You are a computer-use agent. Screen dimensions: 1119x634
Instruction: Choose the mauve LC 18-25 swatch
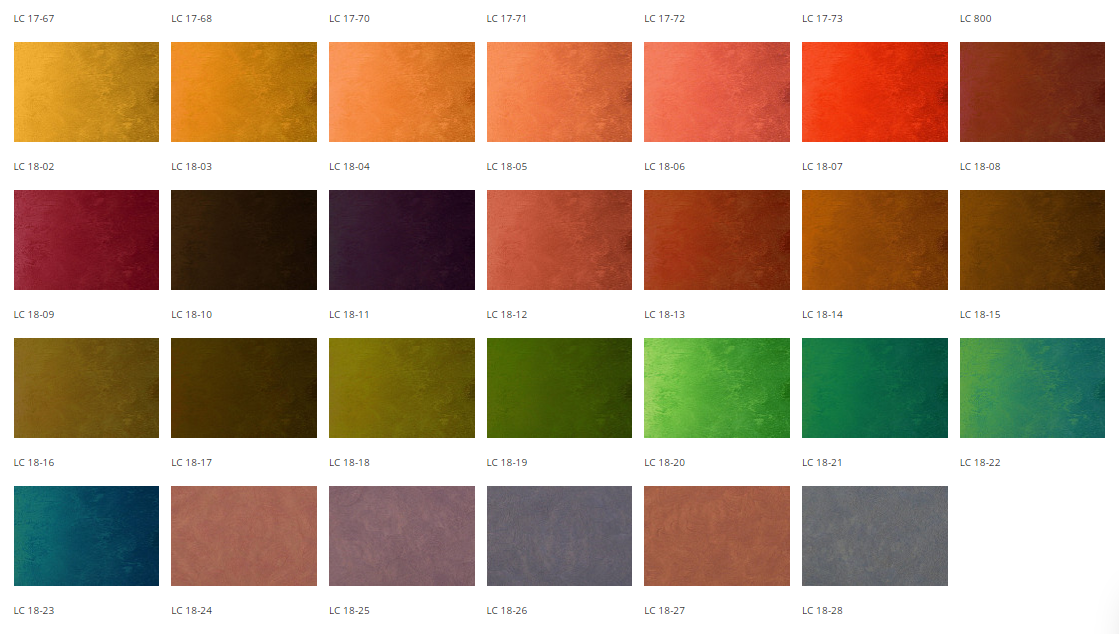point(402,536)
